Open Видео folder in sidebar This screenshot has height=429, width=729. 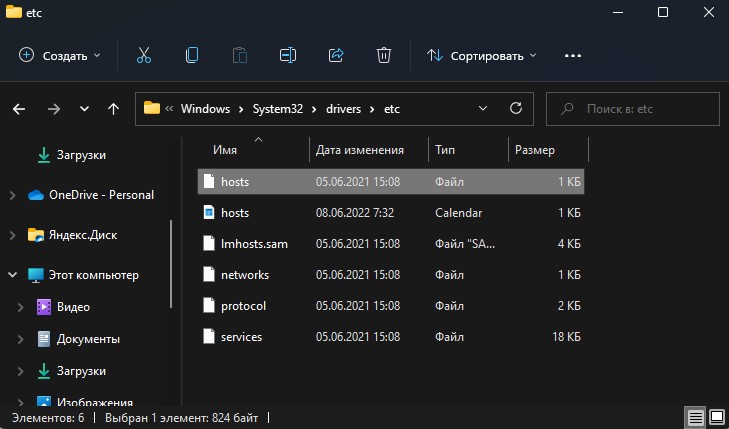tap(73, 307)
